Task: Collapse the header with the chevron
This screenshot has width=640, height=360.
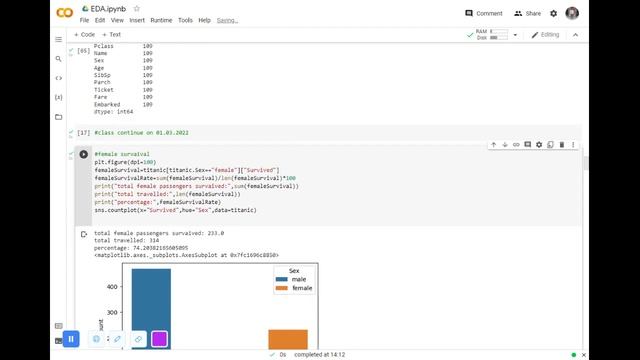Action: (x=576, y=35)
